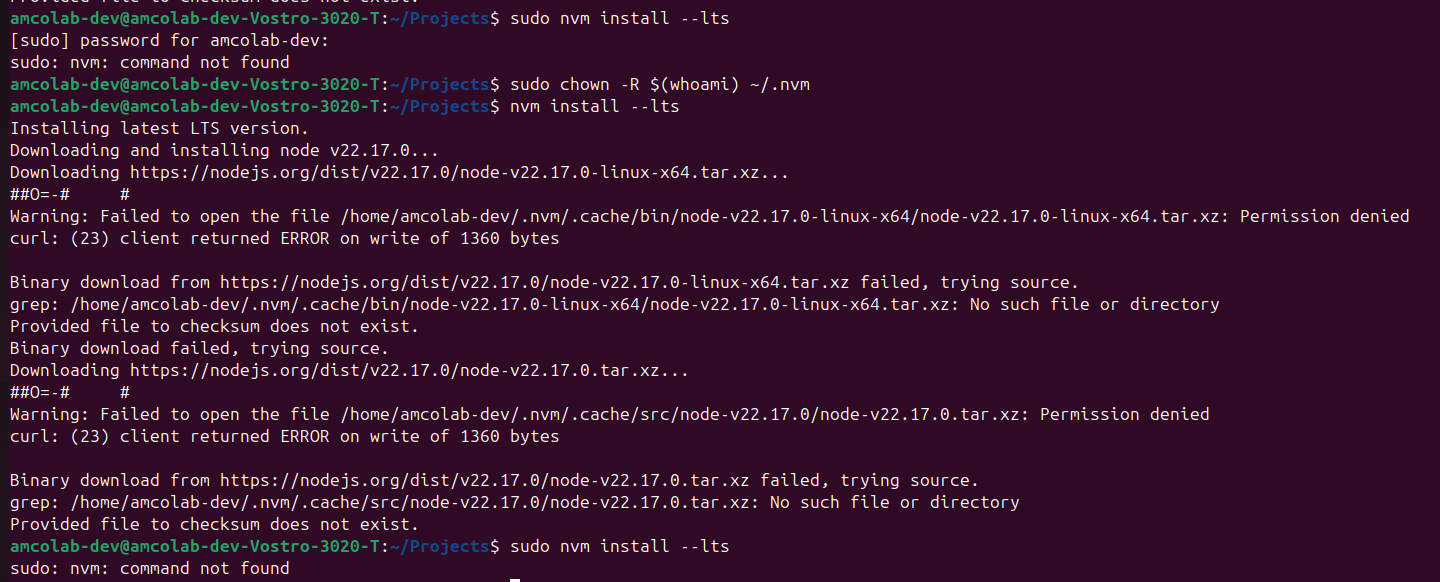Click the "Binary download failed, trying source." line

[x=199, y=348]
